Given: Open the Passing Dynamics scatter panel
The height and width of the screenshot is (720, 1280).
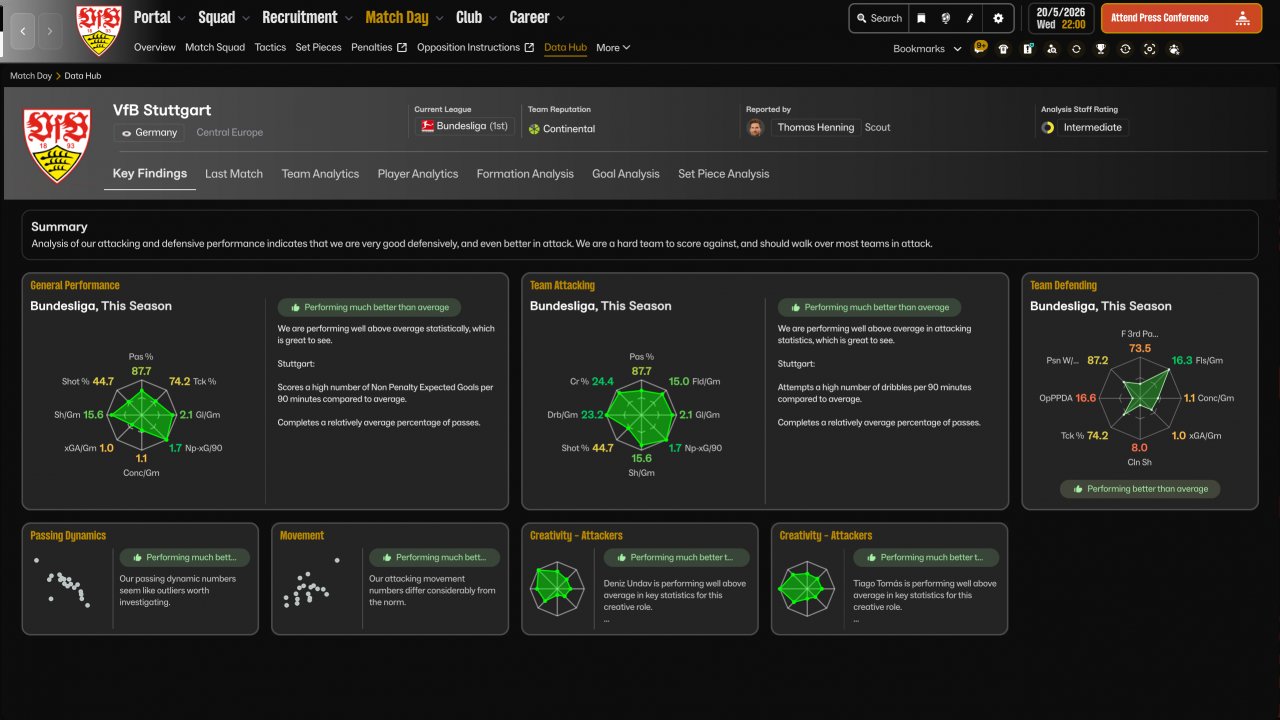Looking at the screenshot, I should tap(140, 578).
